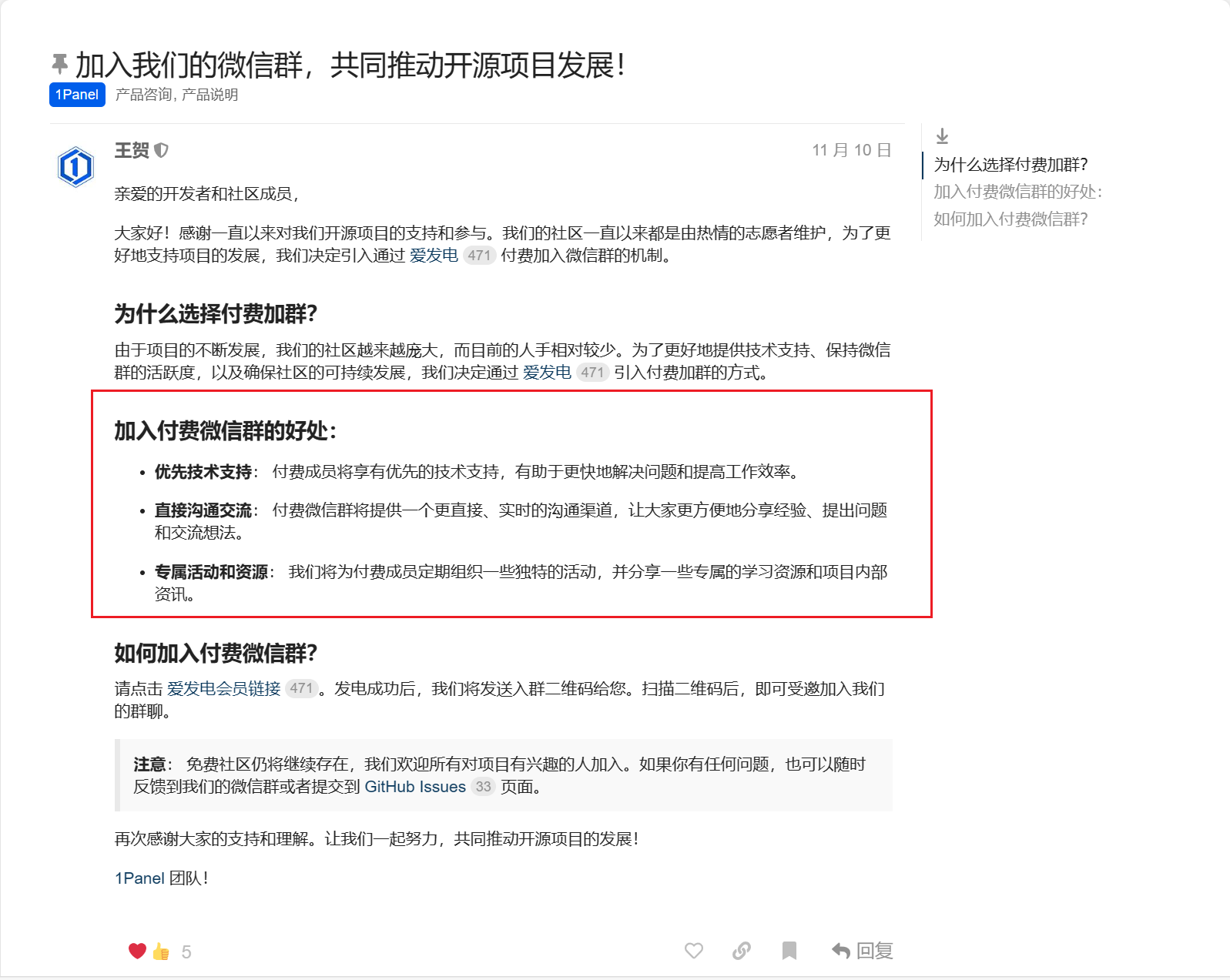1230x980 pixels.
Task: Click the bold text 直接沟通交流
Action: (x=203, y=510)
